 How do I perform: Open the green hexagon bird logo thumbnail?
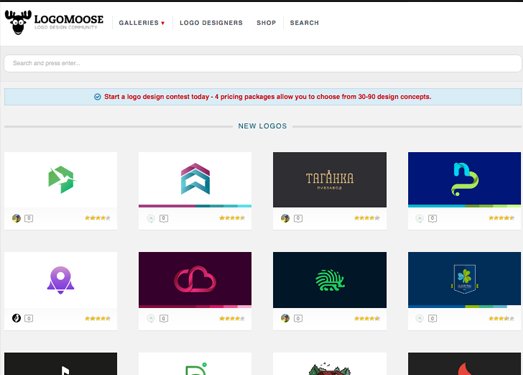pos(61,180)
